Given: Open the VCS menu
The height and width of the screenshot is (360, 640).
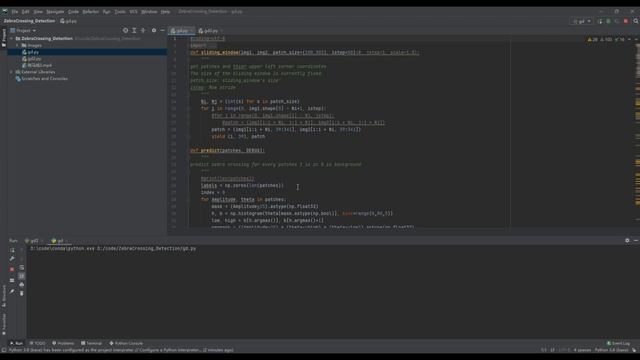Looking at the screenshot, I should coord(133,12).
